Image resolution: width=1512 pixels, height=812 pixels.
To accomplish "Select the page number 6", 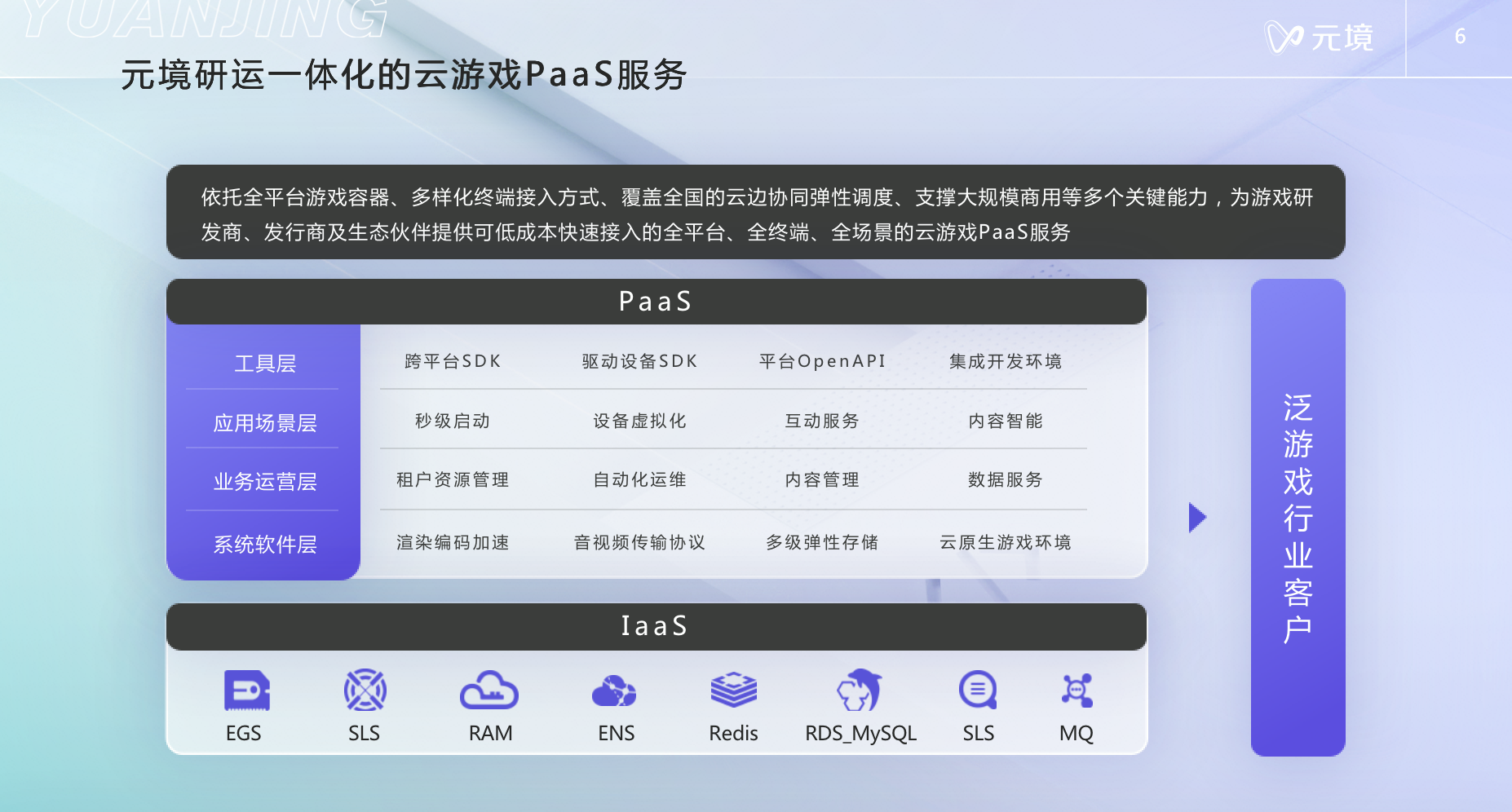I will point(1460,37).
